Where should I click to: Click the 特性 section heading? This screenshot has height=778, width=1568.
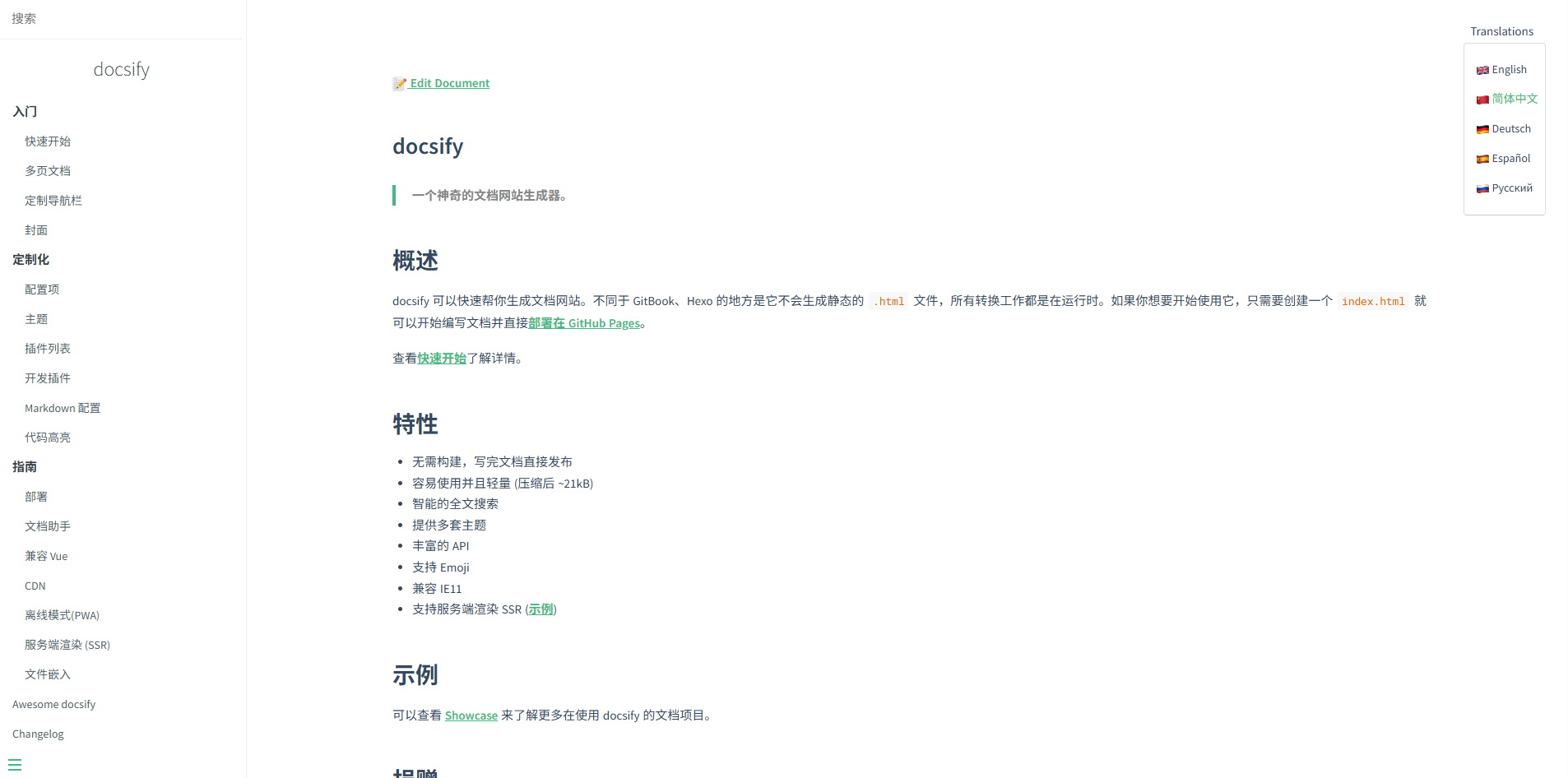(415, 424)
